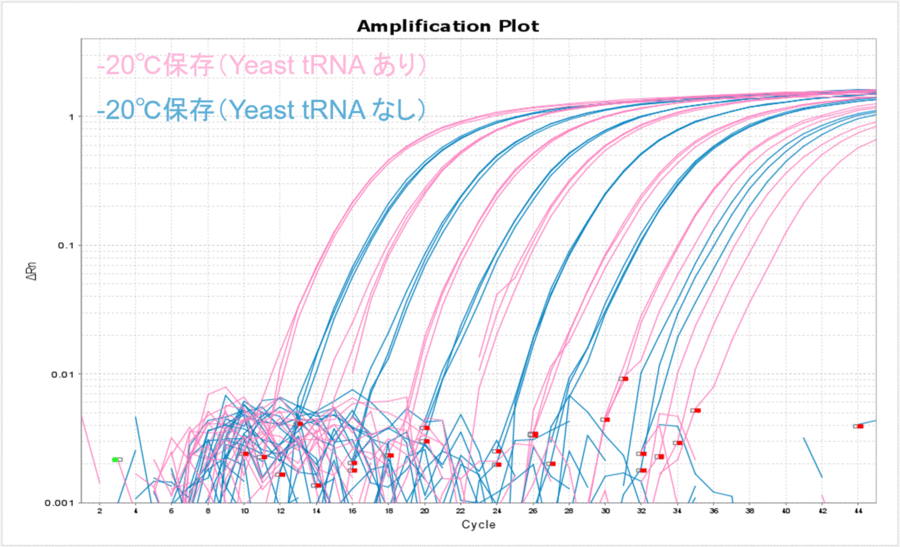Select the pink Yeast tRNA あり legend label
The image size is (900, 547).
coord(263,66)
